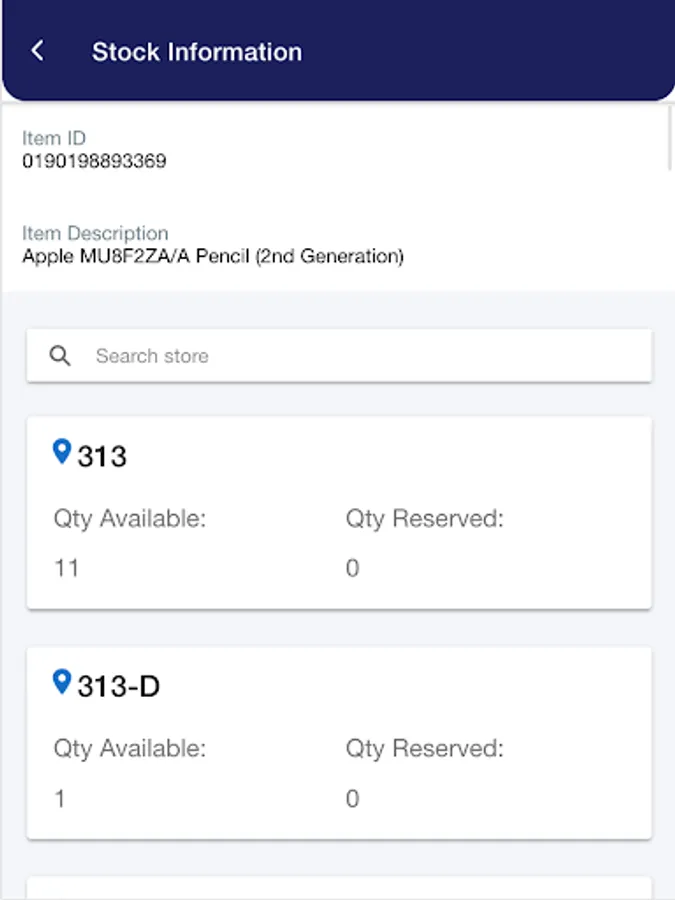This screenshot has width=675, height=900.
Task: Click Qty Reserved value 0 in store 313
Action: (352, 569)
